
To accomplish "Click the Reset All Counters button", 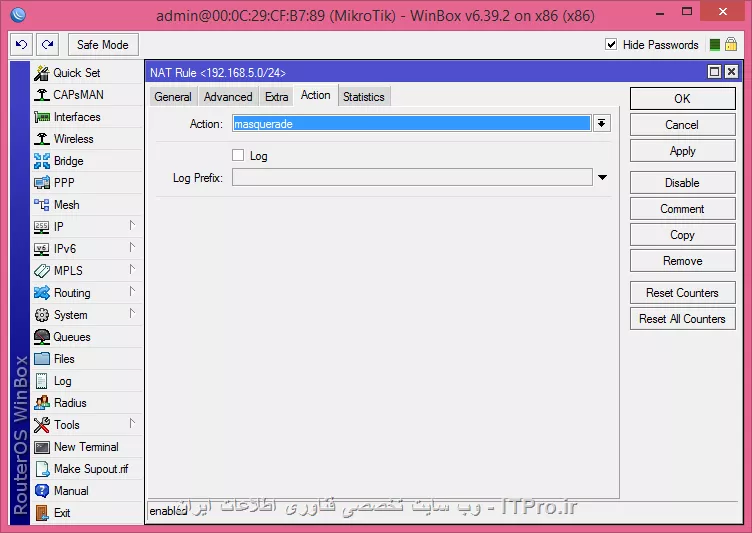I will 682,319.
